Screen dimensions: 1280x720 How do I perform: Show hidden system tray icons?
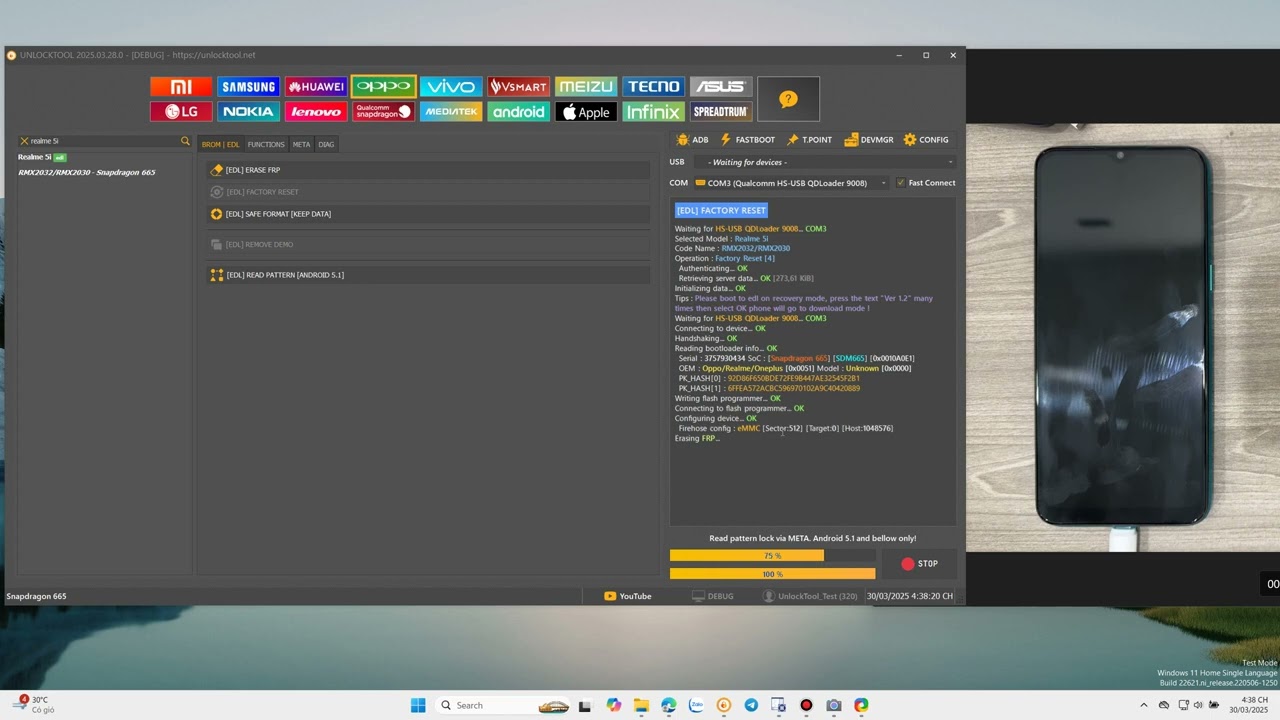[x=1144, y=705]
